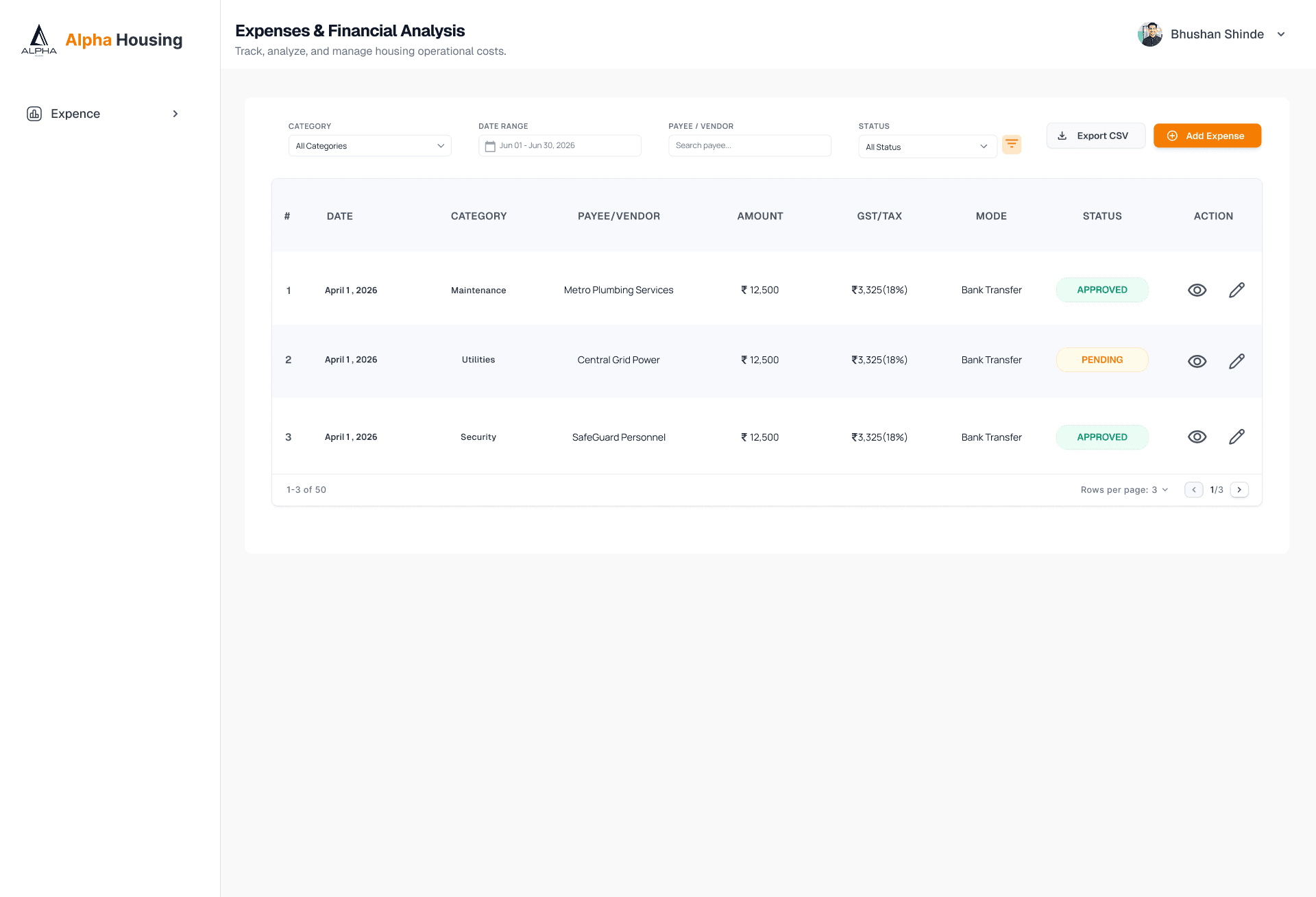Sort by the AMOUNT column header
This screenshot has width=1316, height=897.
tap(759, 216)
